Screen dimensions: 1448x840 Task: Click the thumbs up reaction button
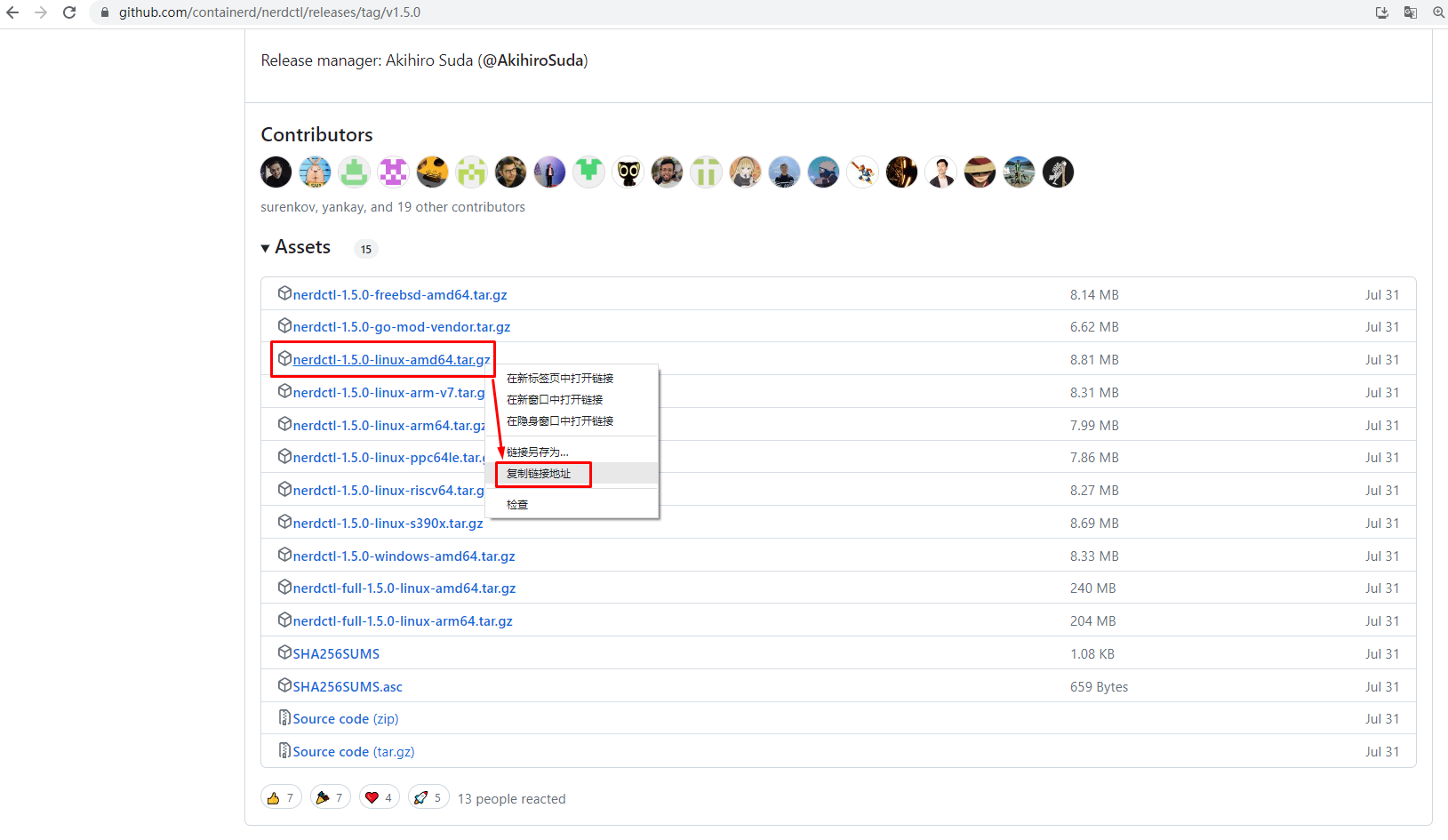(281, 797)
